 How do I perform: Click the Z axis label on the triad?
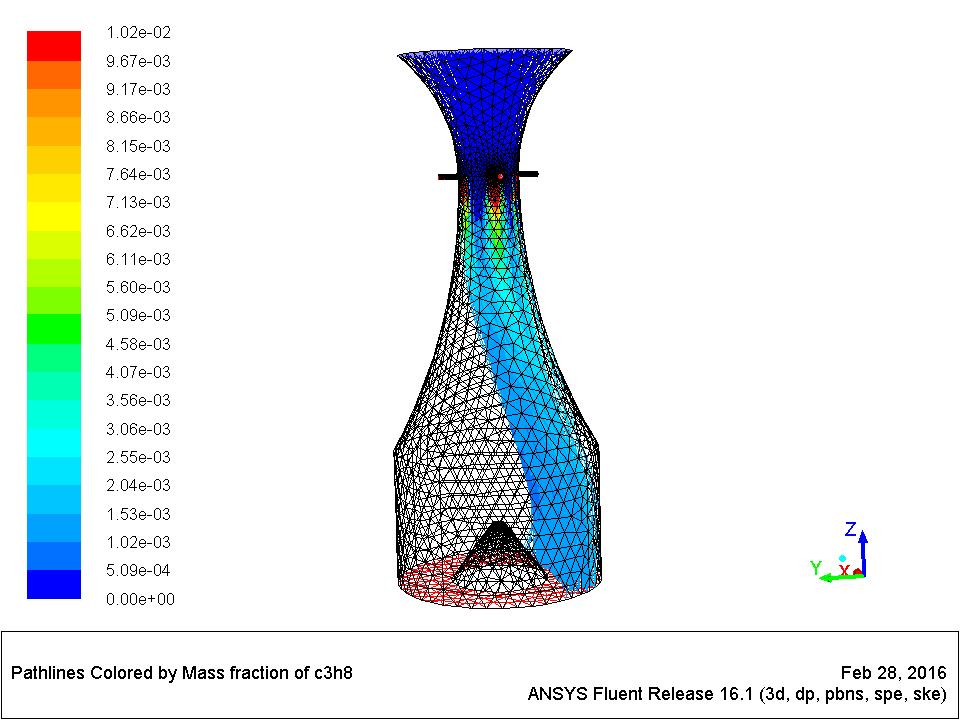tap(850, 529)
